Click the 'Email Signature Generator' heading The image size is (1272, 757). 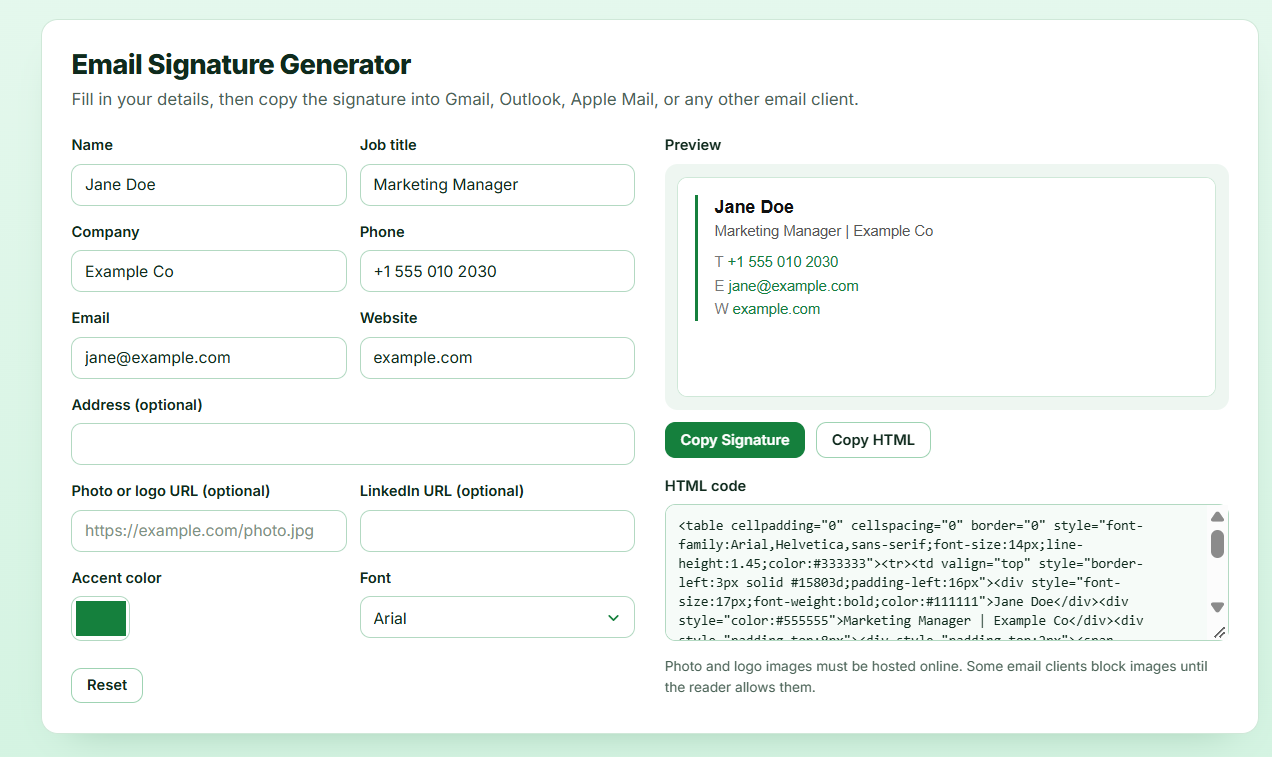[x=241, y=65]
